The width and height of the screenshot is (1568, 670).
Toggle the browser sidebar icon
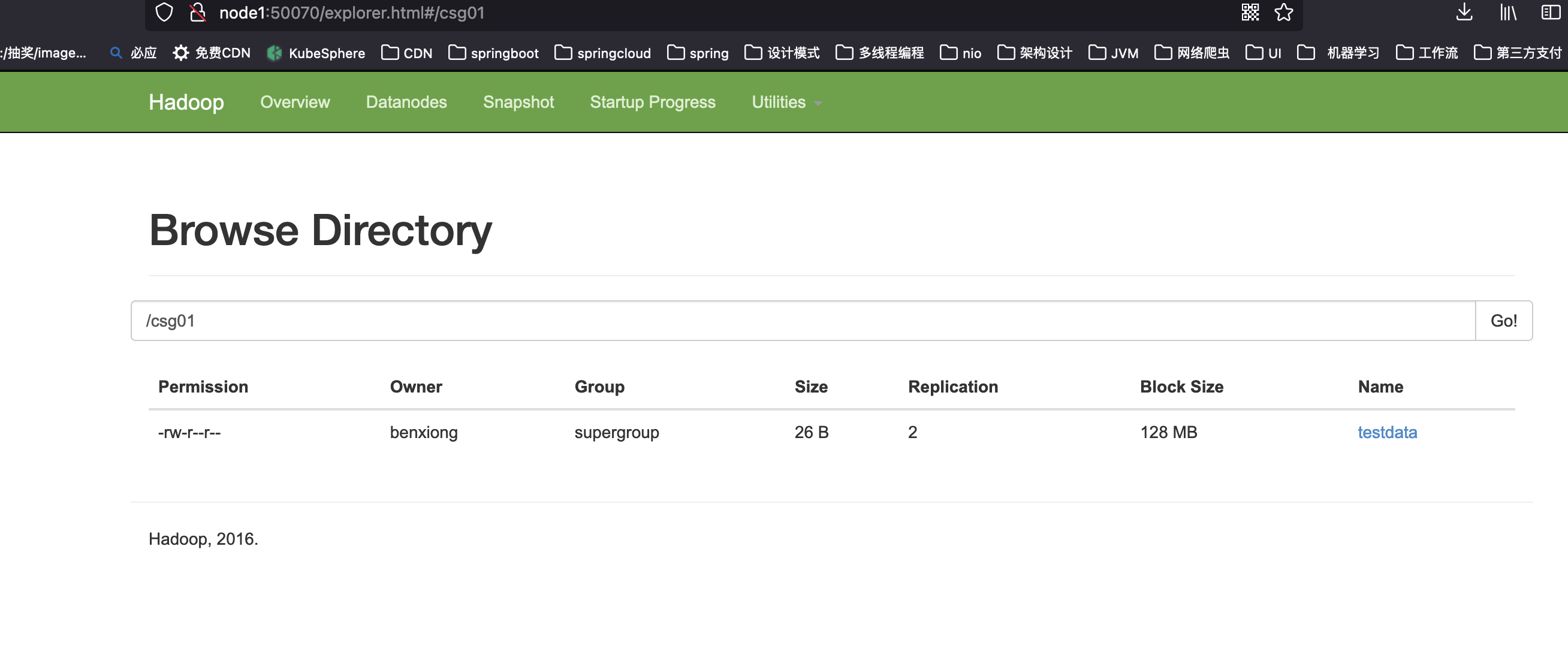1551,12
